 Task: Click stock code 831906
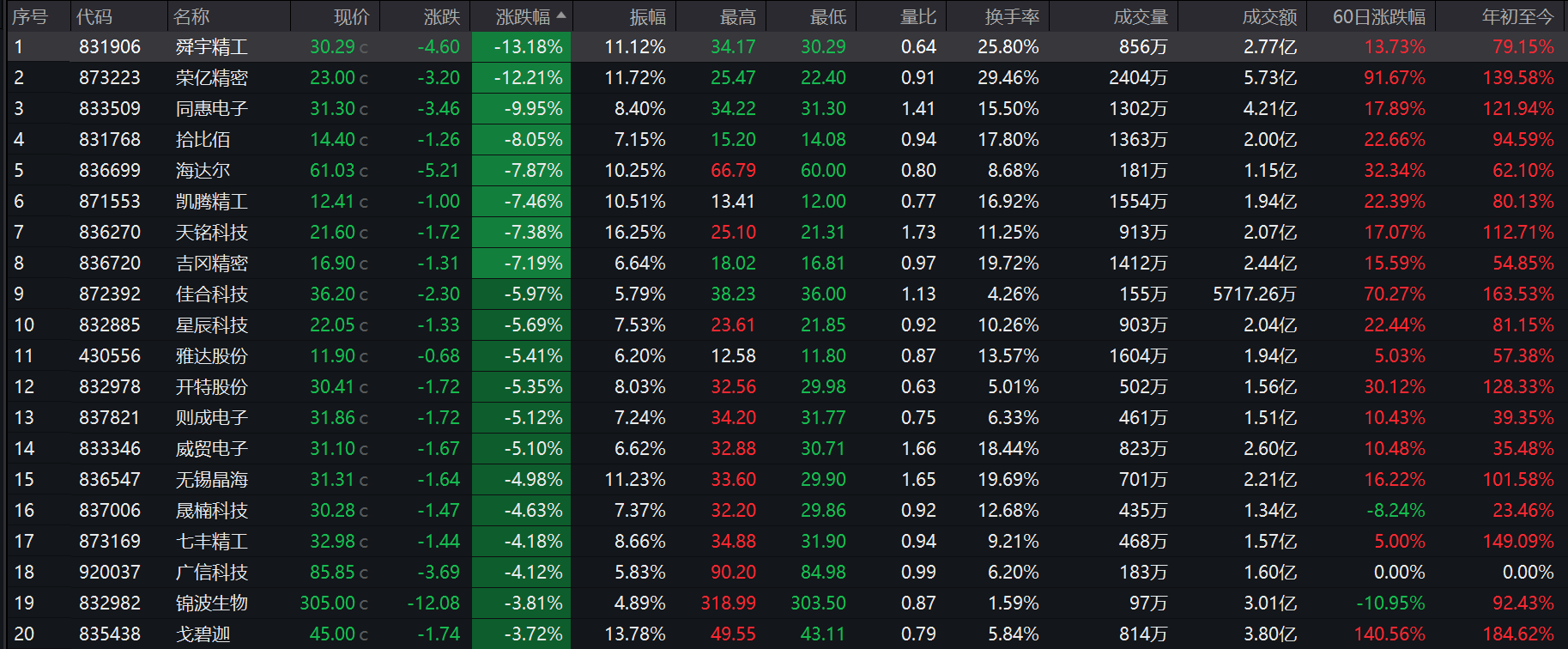pos(110,47)
